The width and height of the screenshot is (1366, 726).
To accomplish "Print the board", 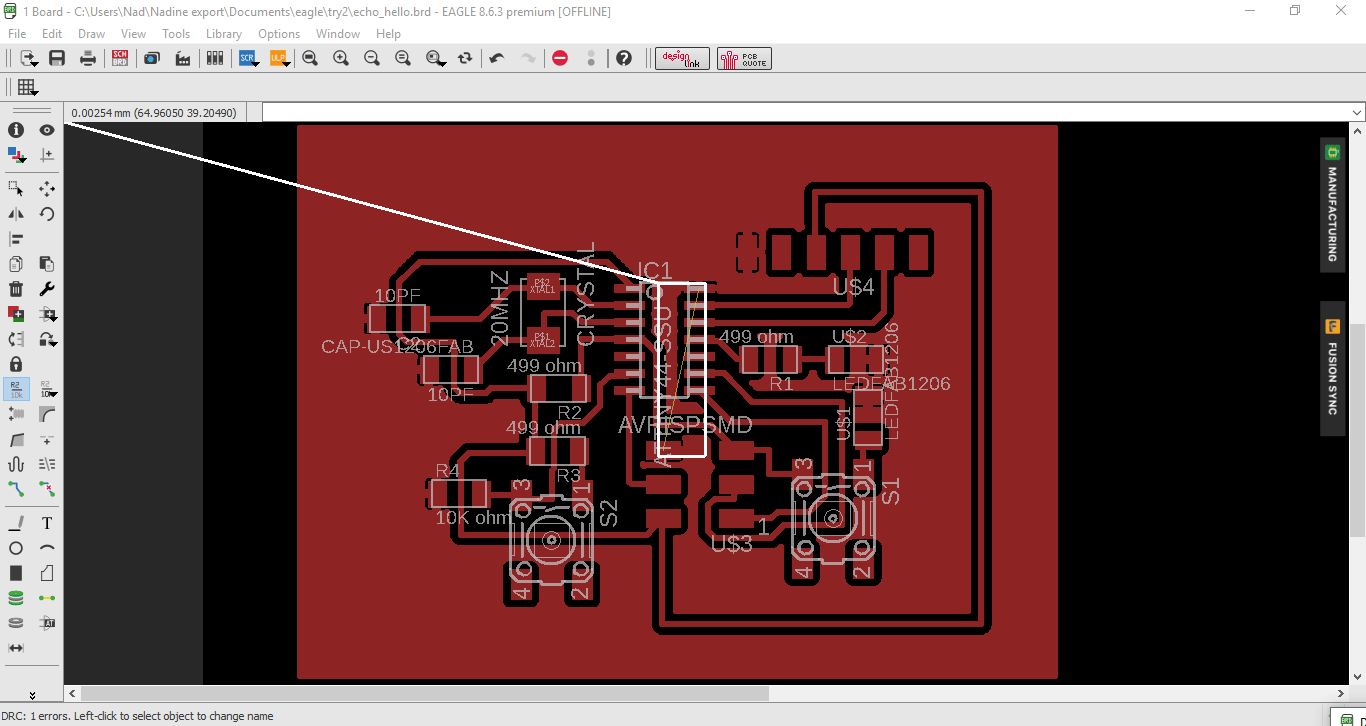I will pos(88,58).
